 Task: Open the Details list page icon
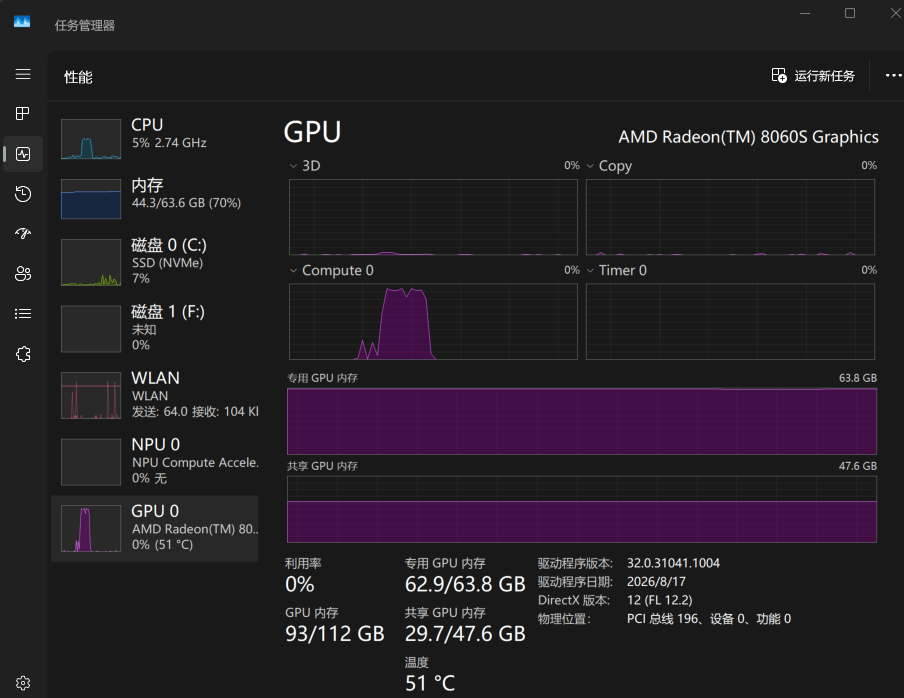click(x=23, y=314)
